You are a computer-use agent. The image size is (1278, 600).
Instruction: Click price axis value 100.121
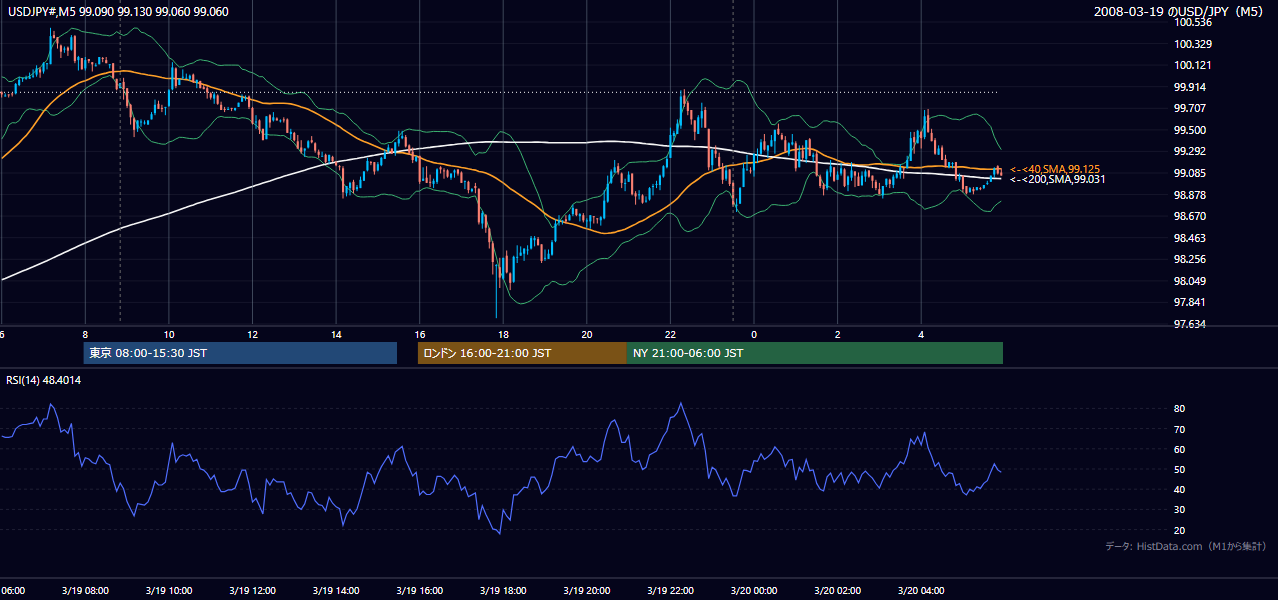[1193, 66]
